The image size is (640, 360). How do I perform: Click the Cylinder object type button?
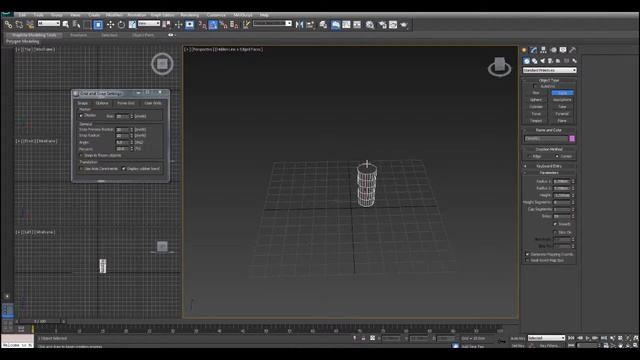pos(536,107)
